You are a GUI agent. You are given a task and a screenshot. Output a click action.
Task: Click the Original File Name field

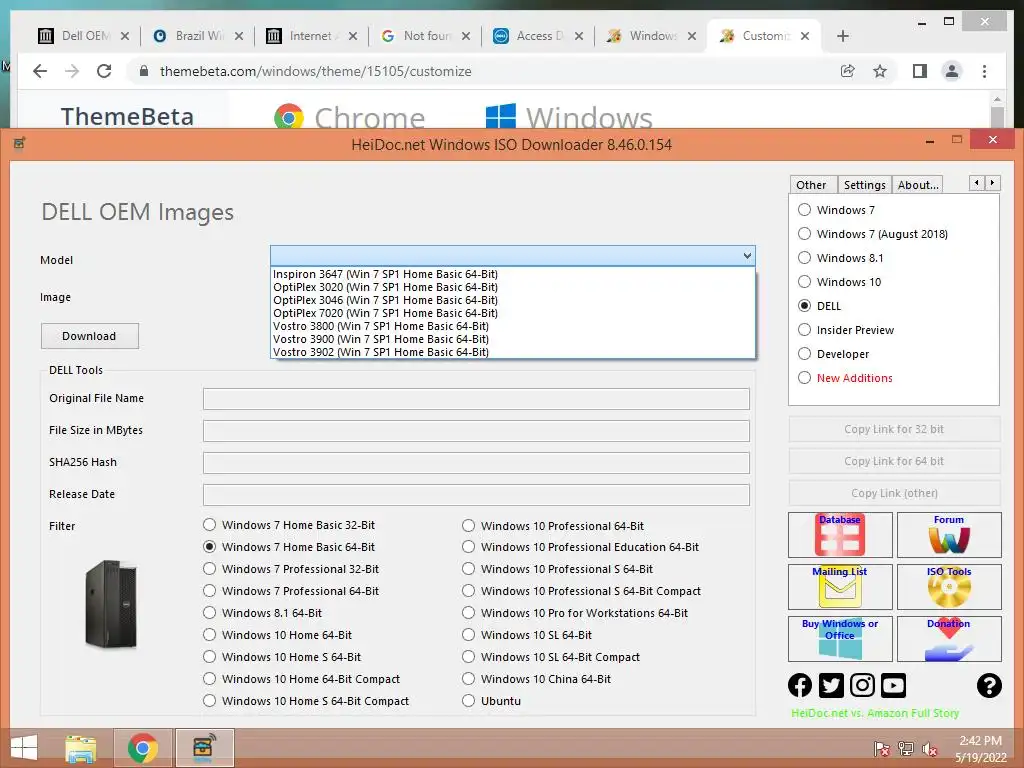(x=476, y=399)
